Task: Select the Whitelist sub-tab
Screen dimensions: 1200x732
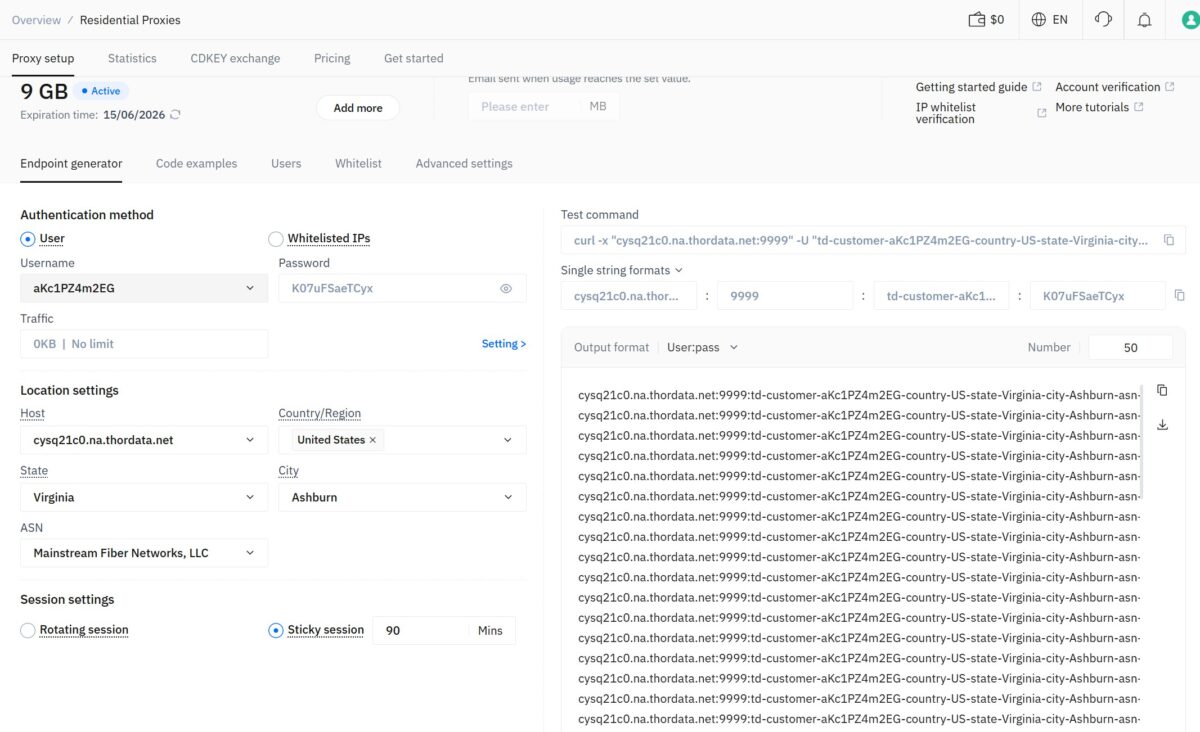Action: [358, 163]
